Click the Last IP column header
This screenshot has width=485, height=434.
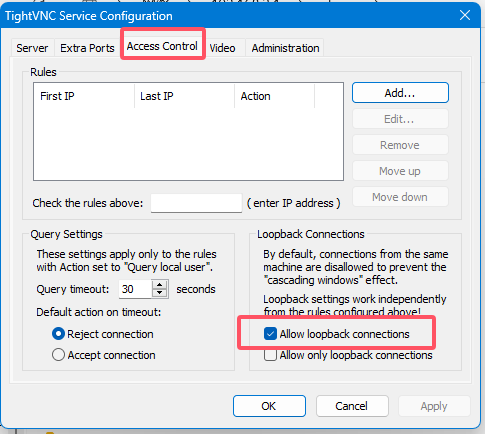[184, 96]
